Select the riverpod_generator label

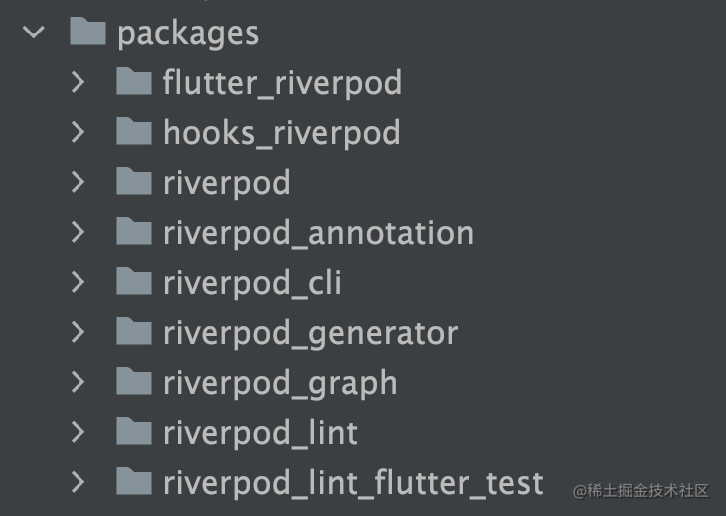tap(310, 334)
